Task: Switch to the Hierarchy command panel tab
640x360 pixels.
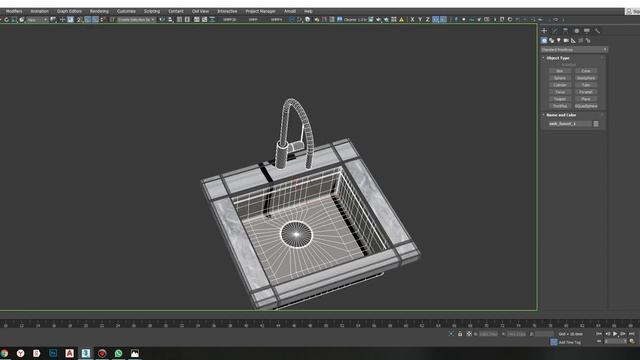Action: (x=565, y=31)
